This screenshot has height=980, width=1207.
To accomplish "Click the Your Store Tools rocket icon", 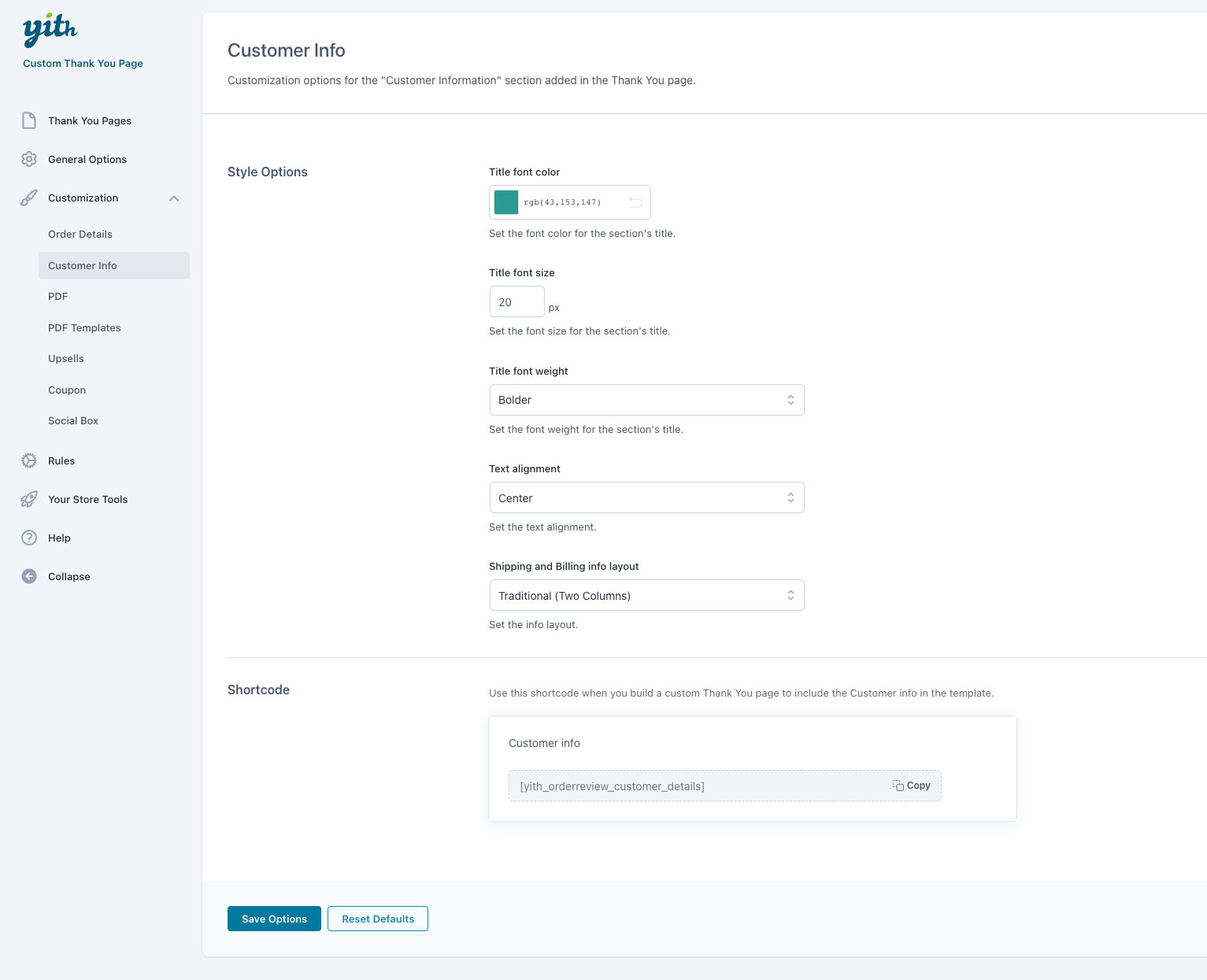I will [x=29, y=499].
